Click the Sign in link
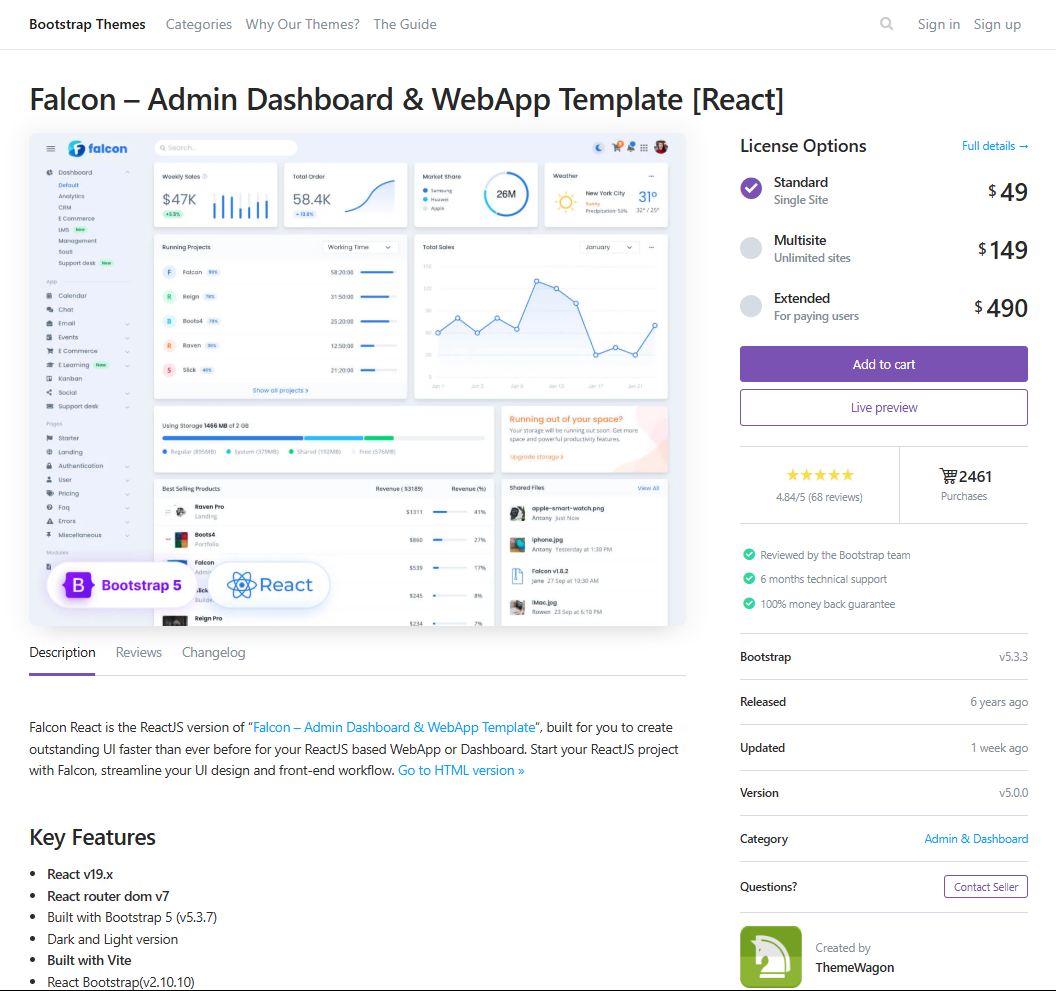The height and width of the screenshot is (991, 1056). point(939,24)
